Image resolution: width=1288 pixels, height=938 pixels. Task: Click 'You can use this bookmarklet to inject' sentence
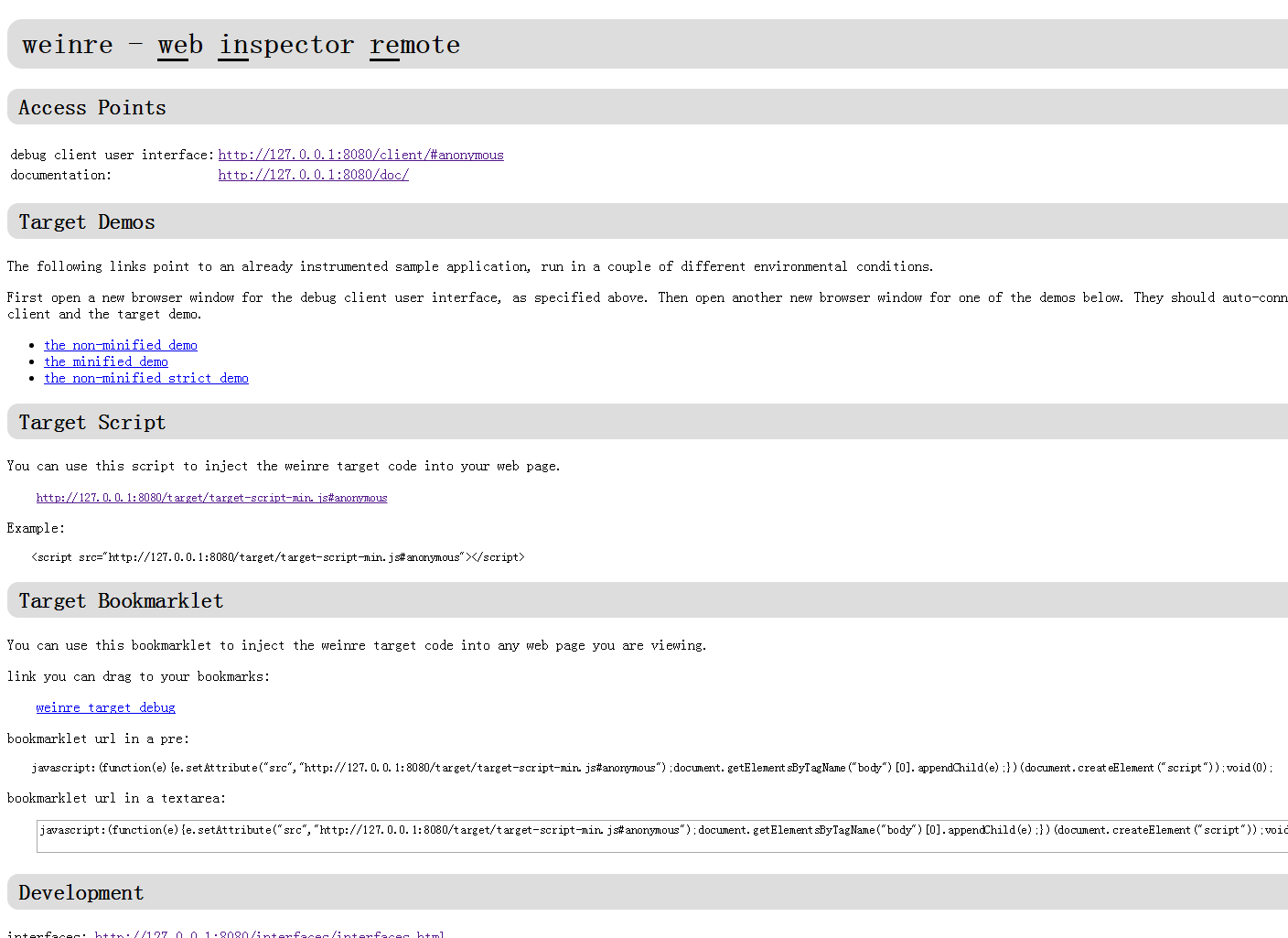(357, 645)
